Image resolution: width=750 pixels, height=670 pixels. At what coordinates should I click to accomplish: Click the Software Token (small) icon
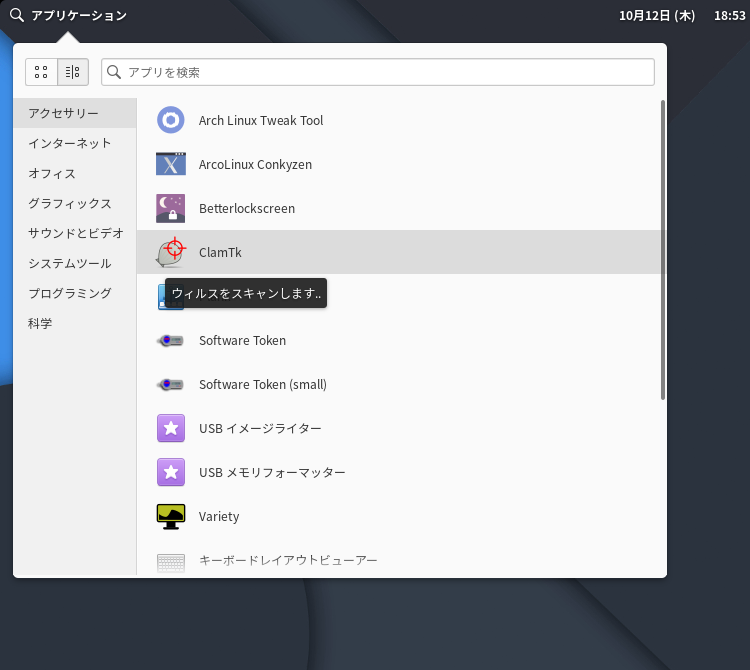click(x=171, y=384)
